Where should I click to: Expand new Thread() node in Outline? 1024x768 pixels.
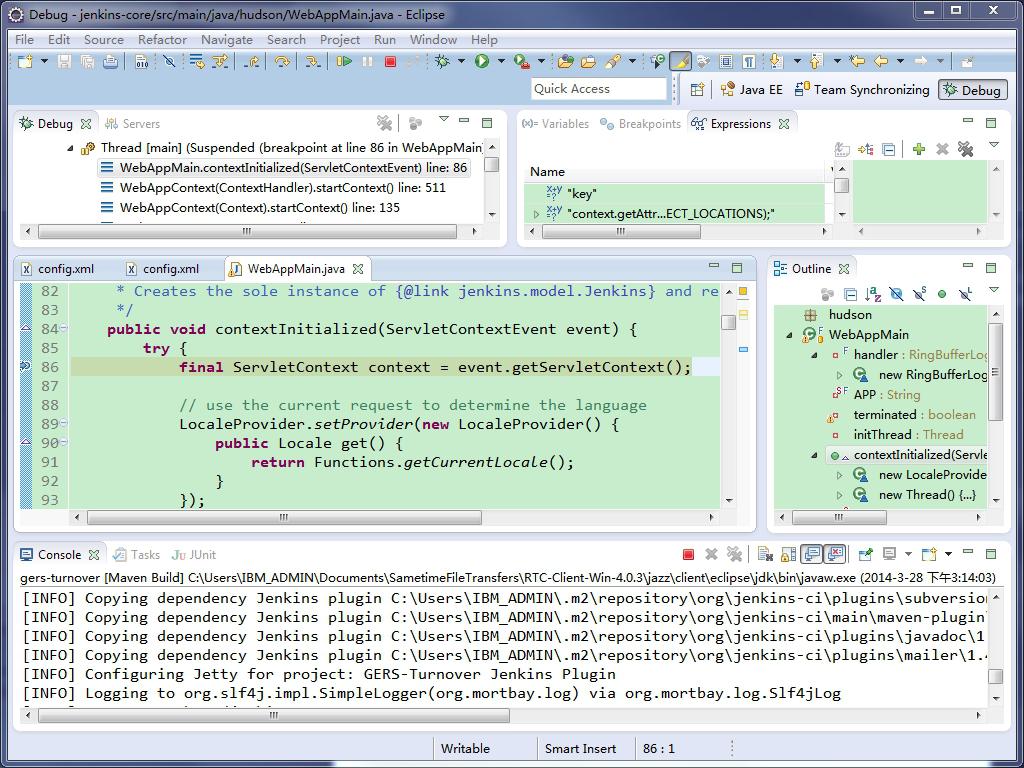click(840, 496)
